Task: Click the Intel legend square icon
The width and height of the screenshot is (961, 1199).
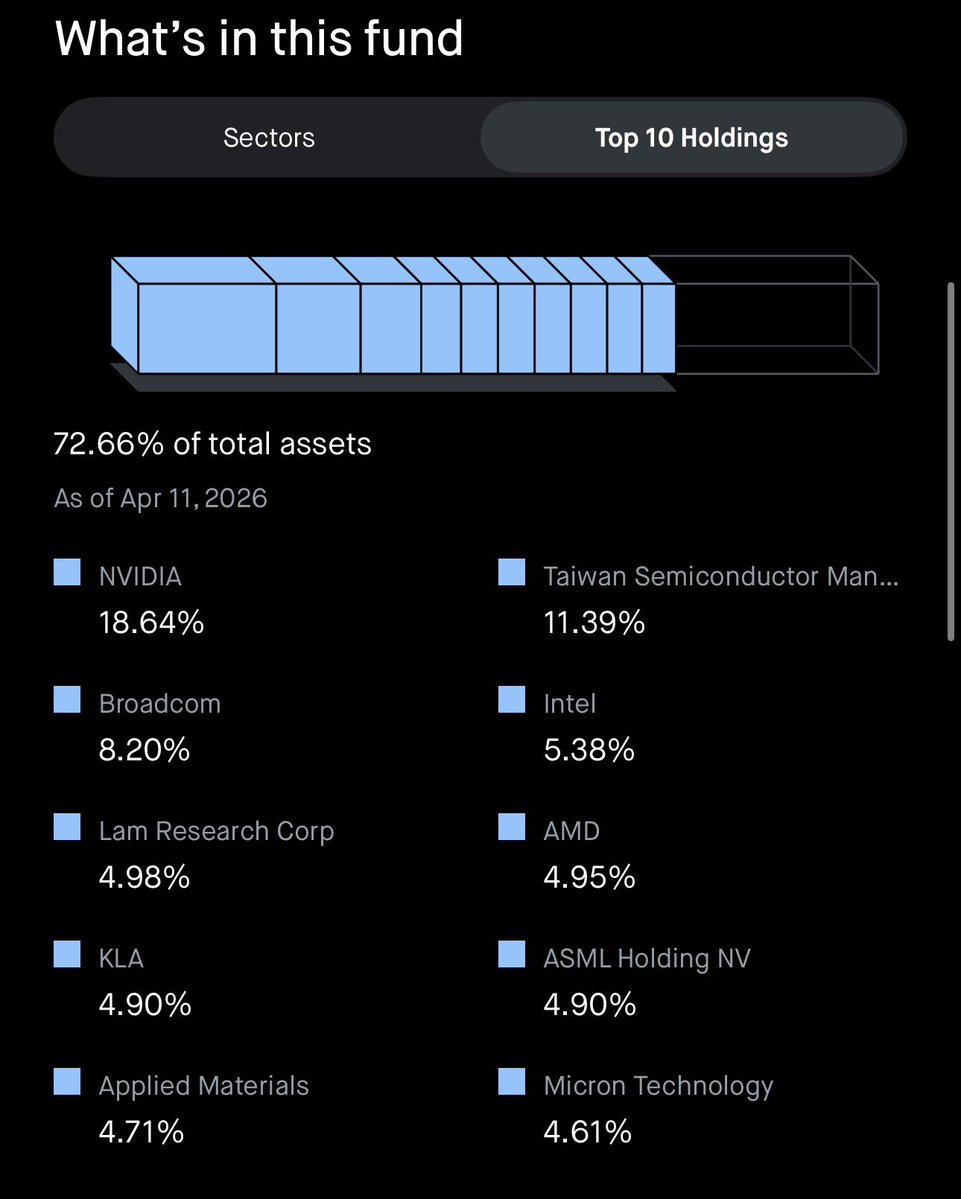Action: coord(511,700)
